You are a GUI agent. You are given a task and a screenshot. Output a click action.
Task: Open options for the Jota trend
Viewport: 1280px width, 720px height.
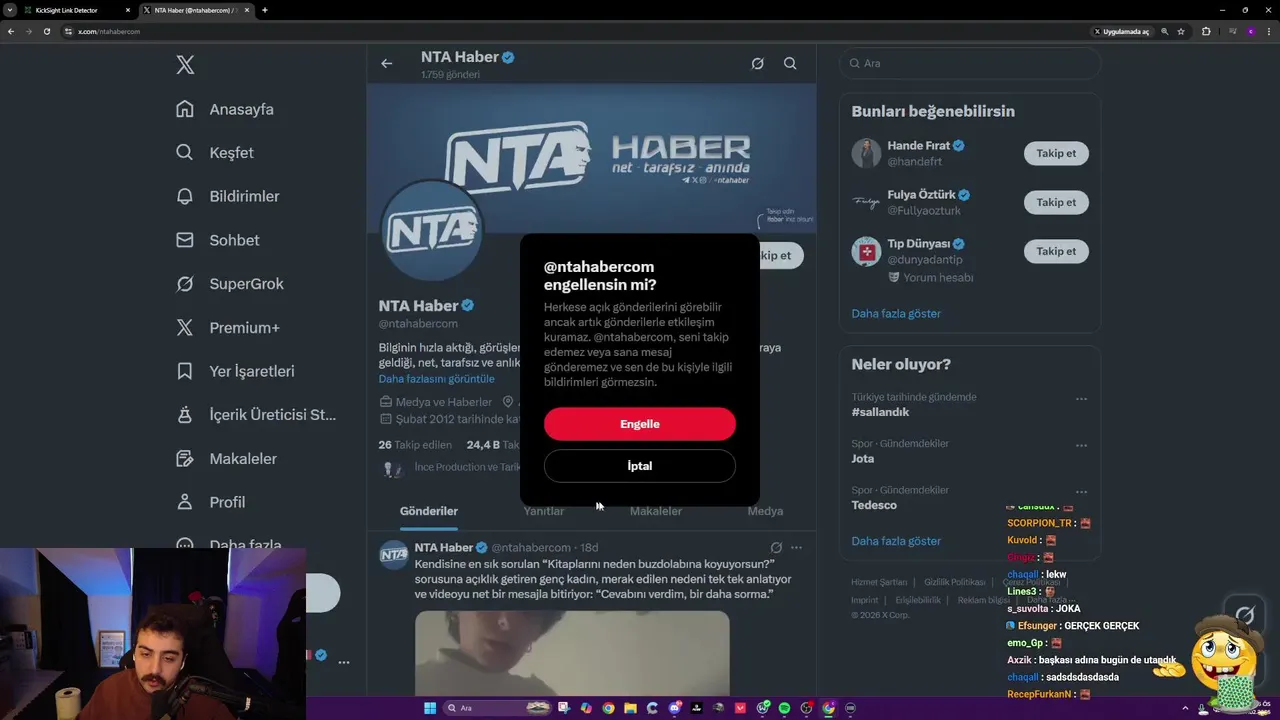pos(1081,446)
